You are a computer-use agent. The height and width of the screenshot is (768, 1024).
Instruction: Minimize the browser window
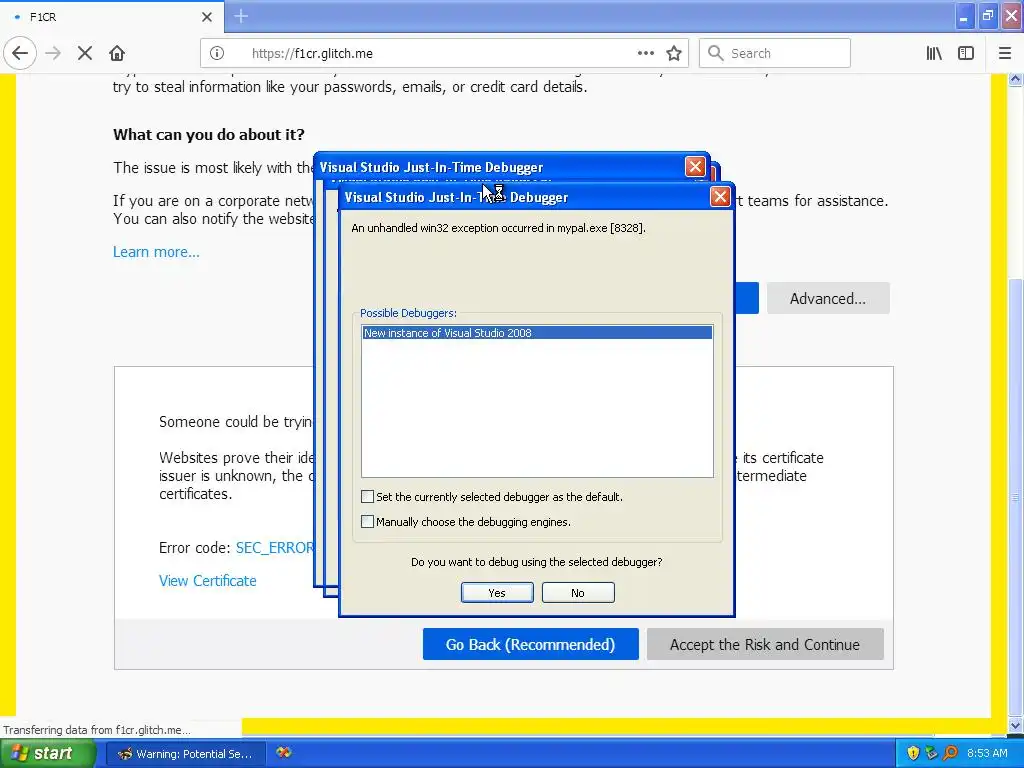pos(963,16)
